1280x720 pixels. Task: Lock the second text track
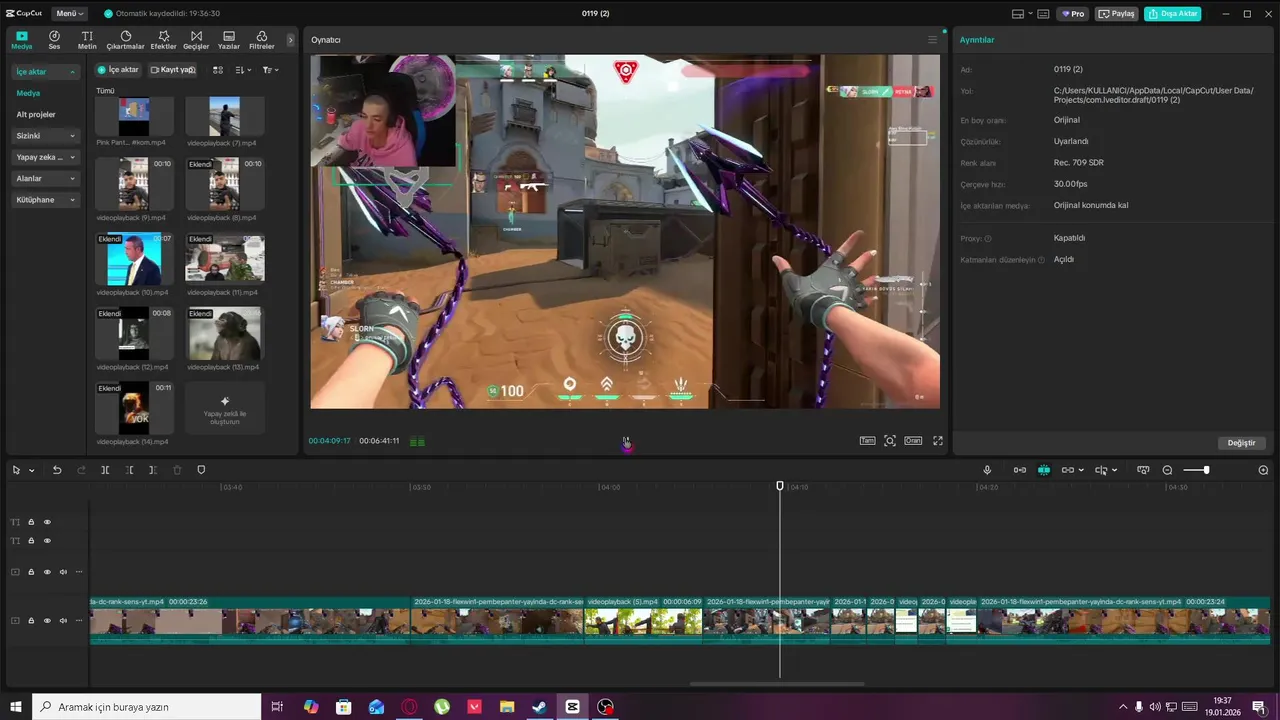point(31,541)
